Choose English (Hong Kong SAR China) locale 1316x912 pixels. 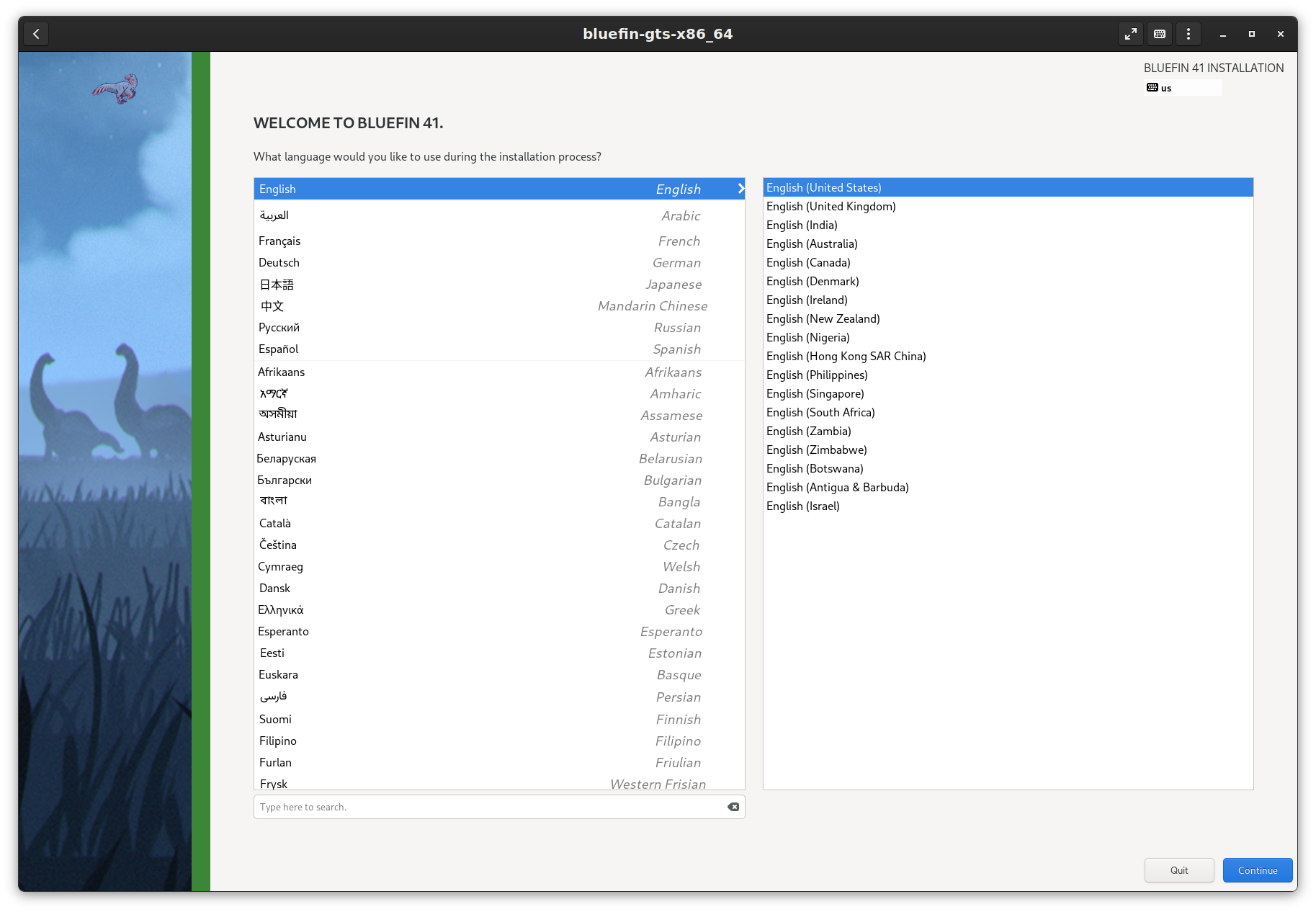click(1008, 356)
